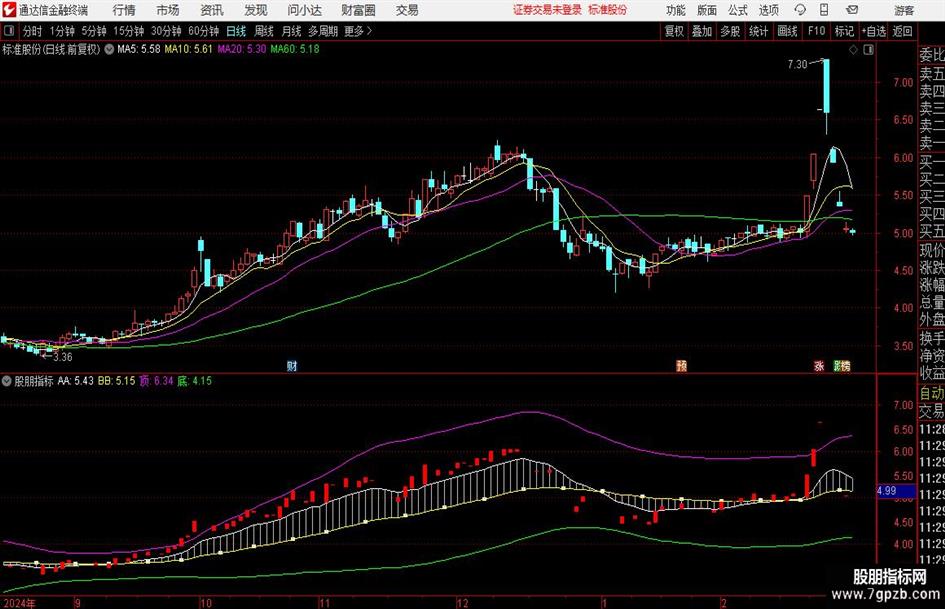
Task: Click the 股朋指标 indicator name label
Action: (34, 380)
